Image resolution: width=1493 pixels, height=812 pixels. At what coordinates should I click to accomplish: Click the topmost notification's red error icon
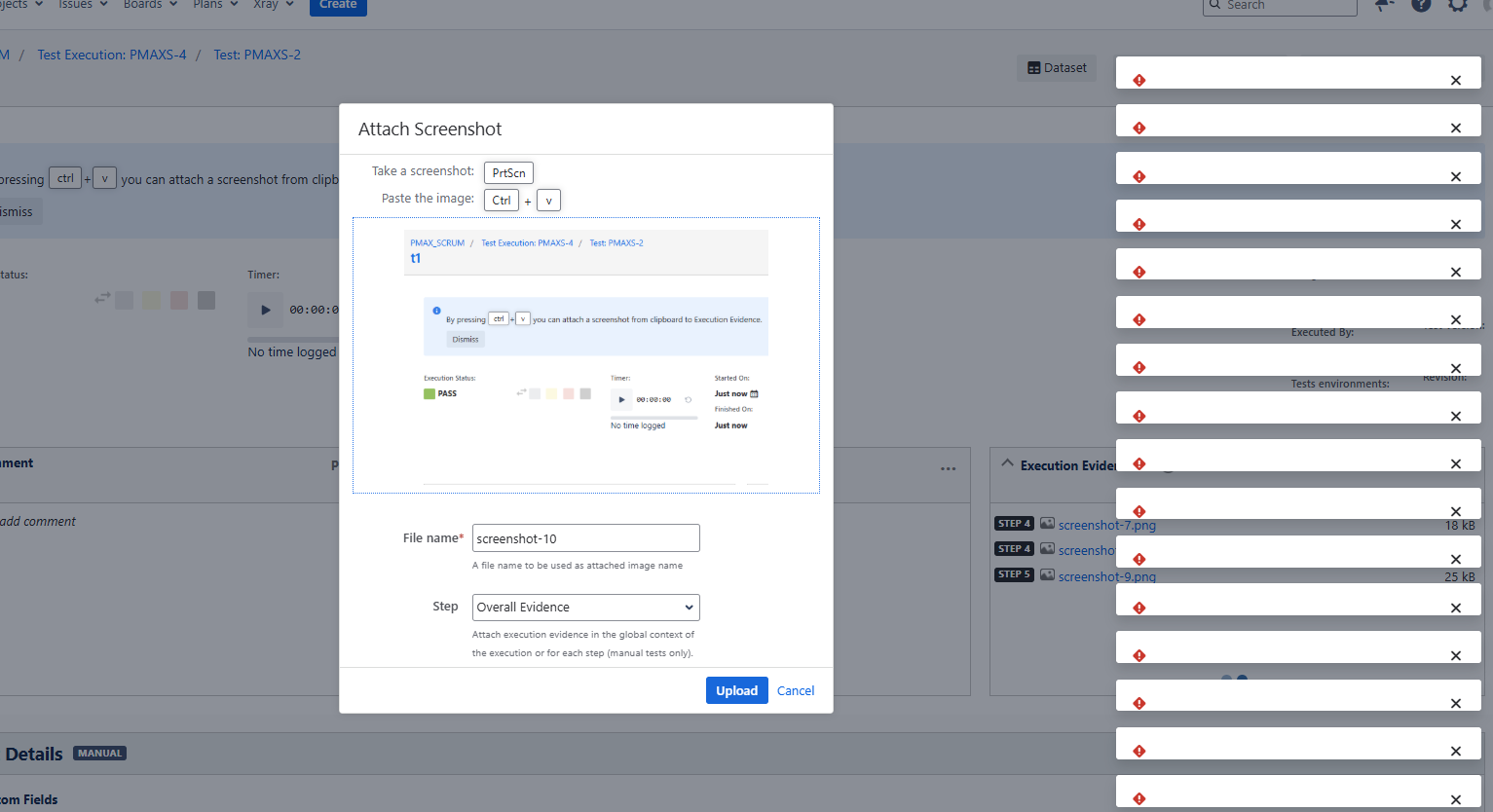click(1138, 80)
